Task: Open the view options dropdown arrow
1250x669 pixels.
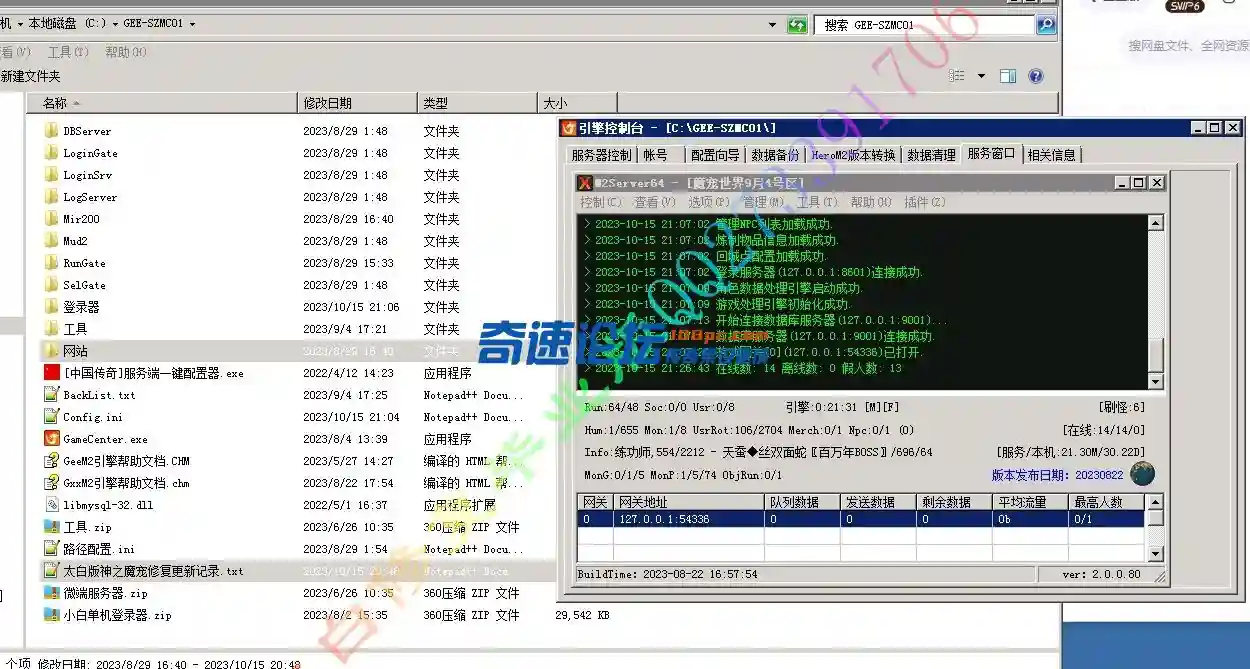Action: [981, 76]
